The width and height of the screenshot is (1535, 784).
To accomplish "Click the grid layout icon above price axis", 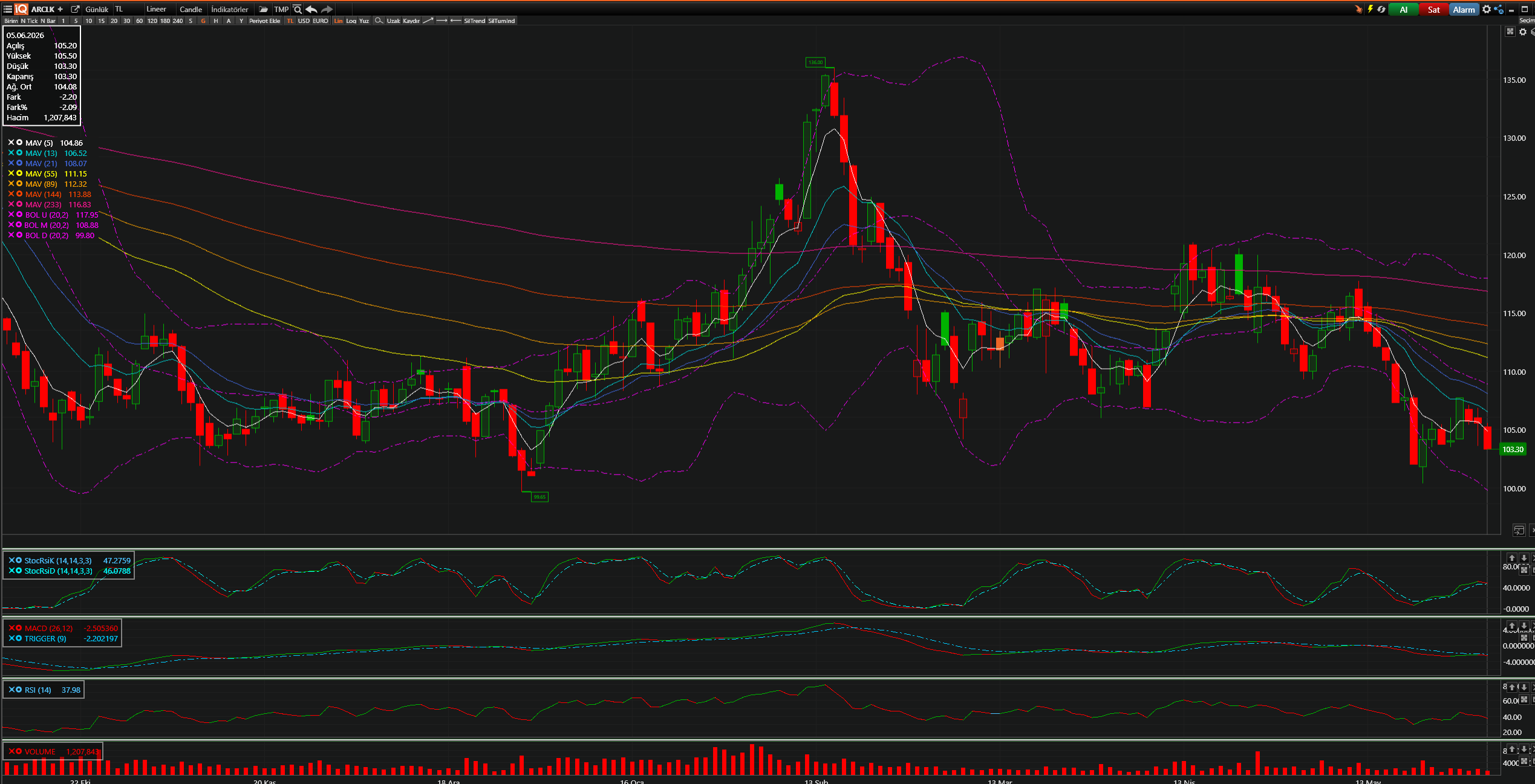I will tap(1510, 31).
